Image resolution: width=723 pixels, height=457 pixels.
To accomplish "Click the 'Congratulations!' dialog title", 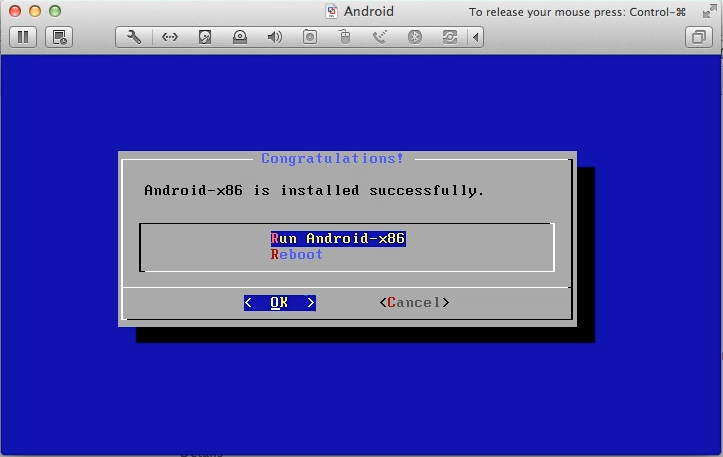I will pyautogui.click(x=332, y=158).
